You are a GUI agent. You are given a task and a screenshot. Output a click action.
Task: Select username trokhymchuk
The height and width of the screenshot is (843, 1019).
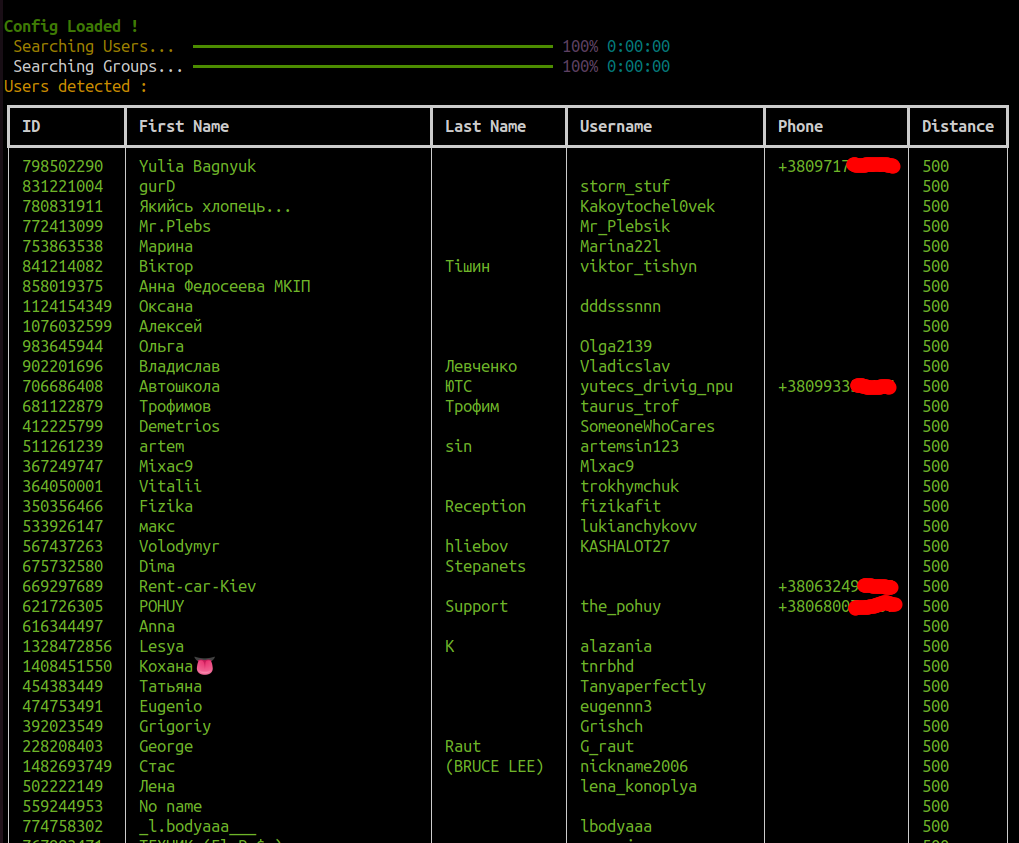pyautogui.click(x=629, y=487)
